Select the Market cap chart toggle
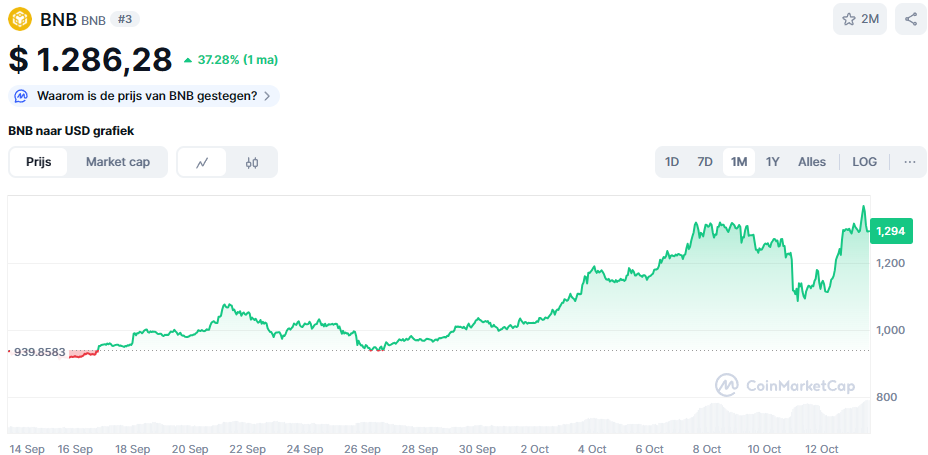Viewport: 928px width, 455px height. (118, 162)
